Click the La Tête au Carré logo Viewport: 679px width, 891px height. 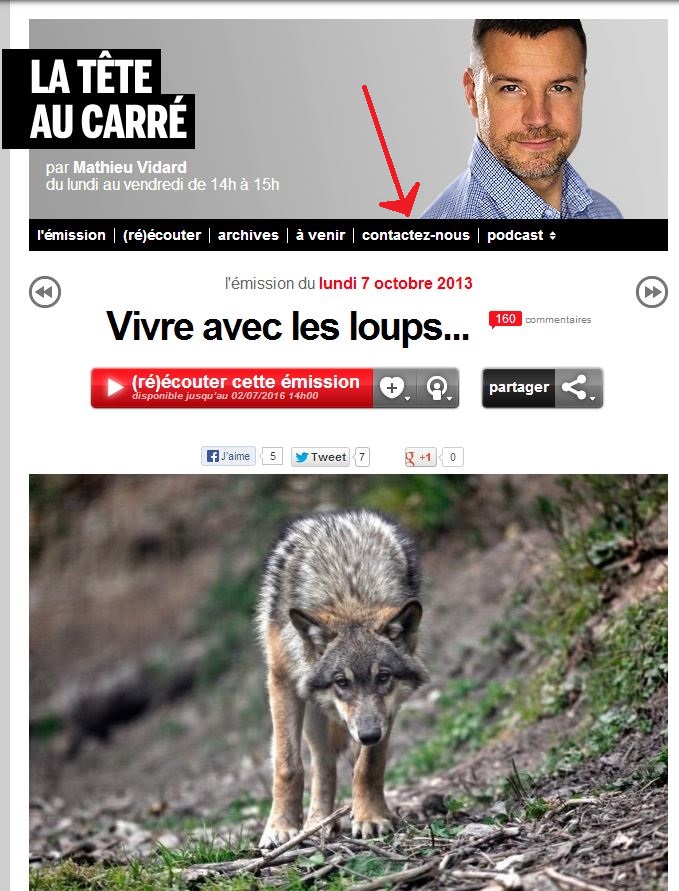tap(99, 99)
